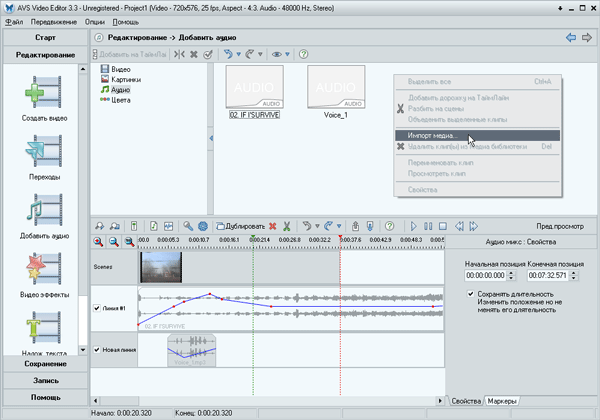Toggle the Новая линия track checkbox

point(97,350)
